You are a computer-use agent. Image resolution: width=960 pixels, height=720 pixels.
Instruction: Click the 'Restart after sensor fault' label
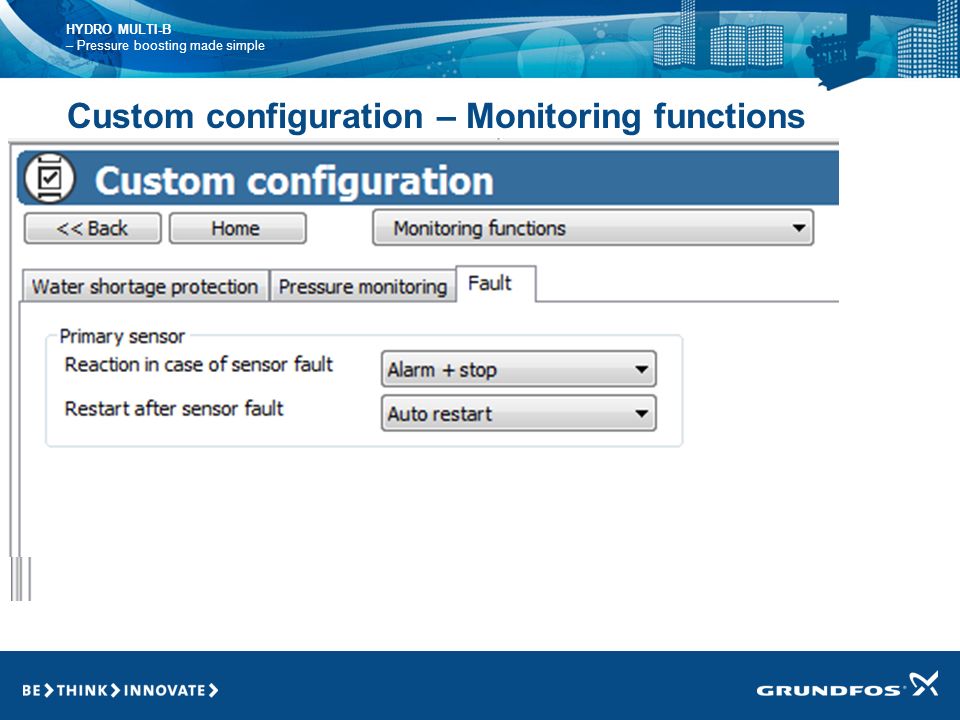[x=174, y=408]
